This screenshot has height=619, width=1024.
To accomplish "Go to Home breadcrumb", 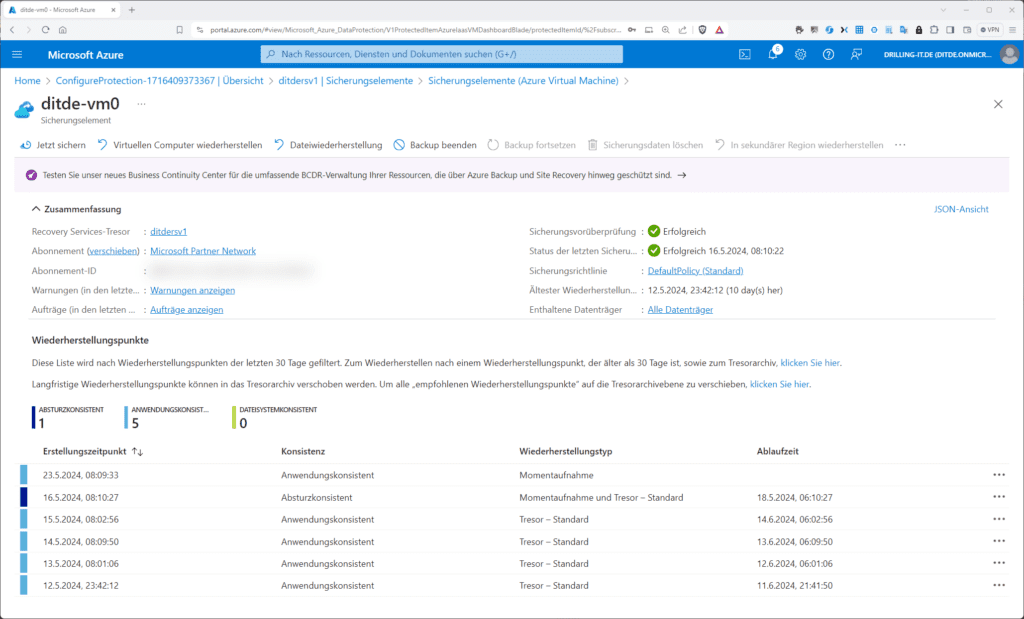I will (x=27, y=80).
